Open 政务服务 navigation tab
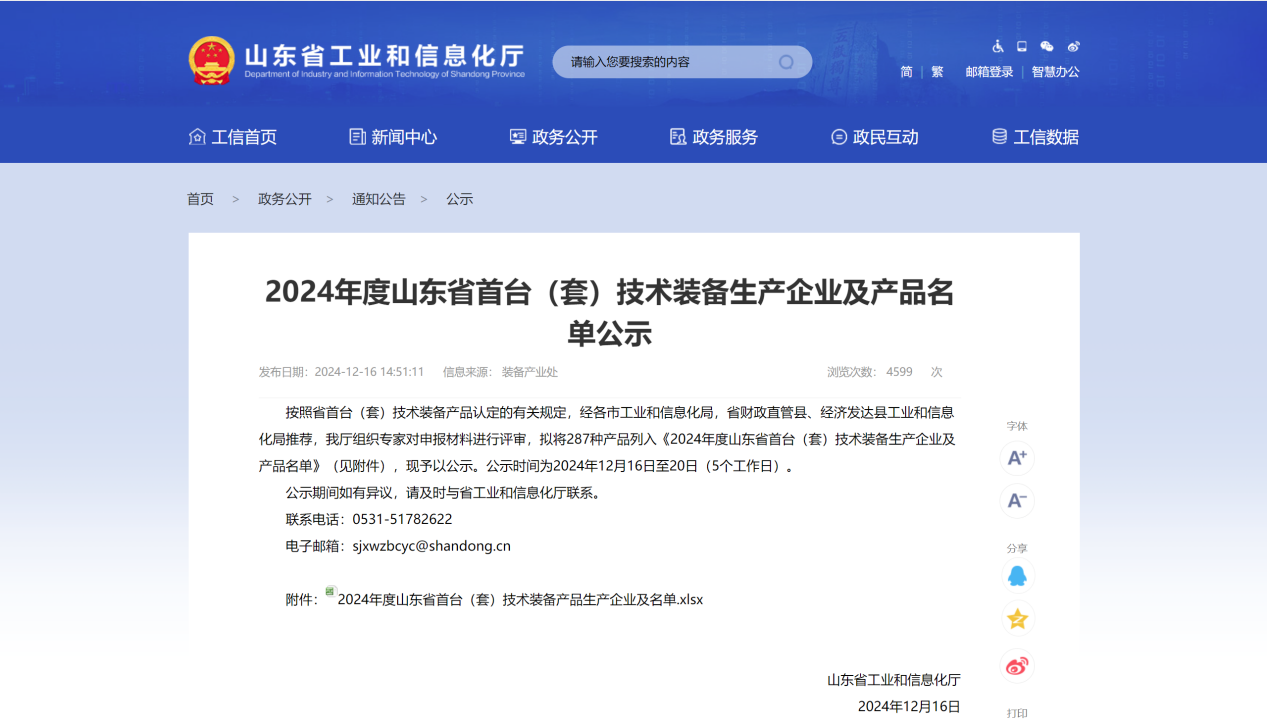1267x727 pixels. [714, 137]
